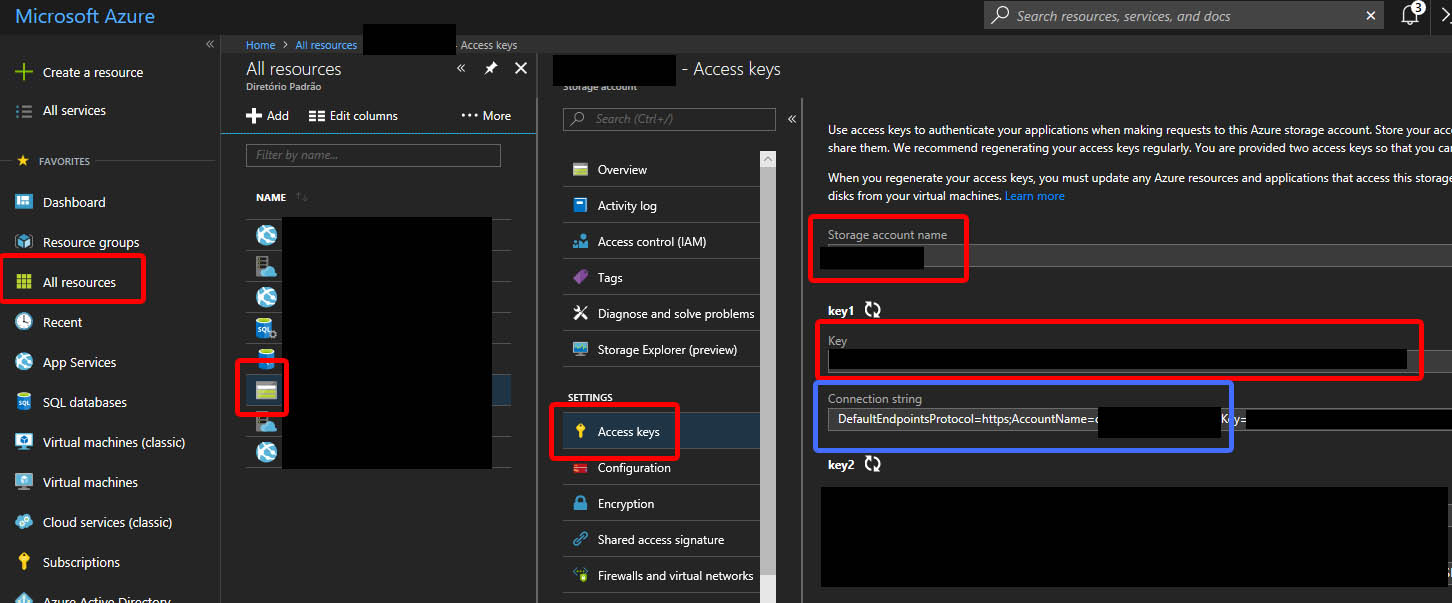The image size is (1452, 603).
Task: Regenerate key2 using refresh icon
Action: [873, 464]
